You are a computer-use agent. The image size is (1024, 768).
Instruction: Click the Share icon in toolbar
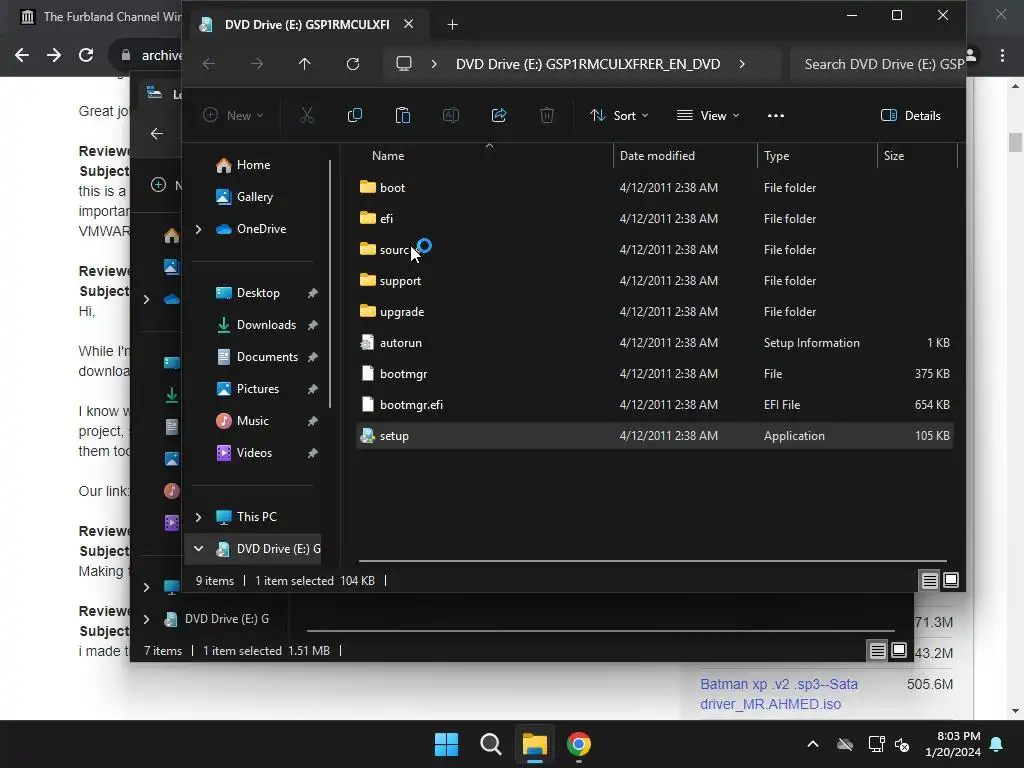[499, 116]
